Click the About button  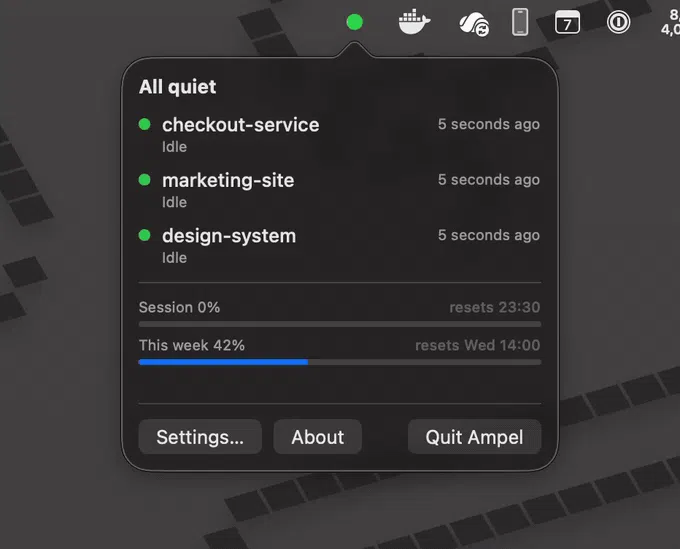click(317, 437)
